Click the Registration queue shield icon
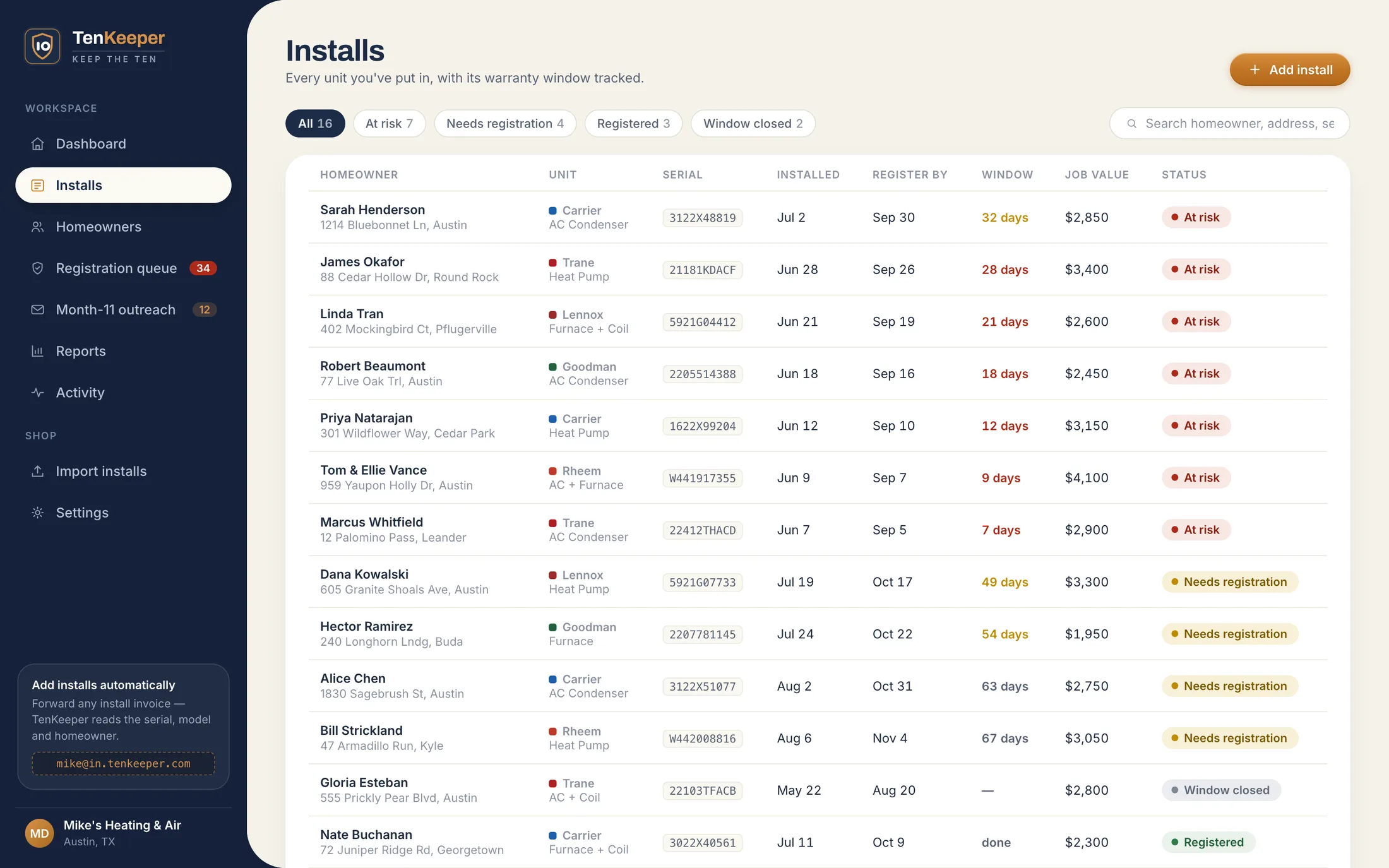 click(38, 268)
